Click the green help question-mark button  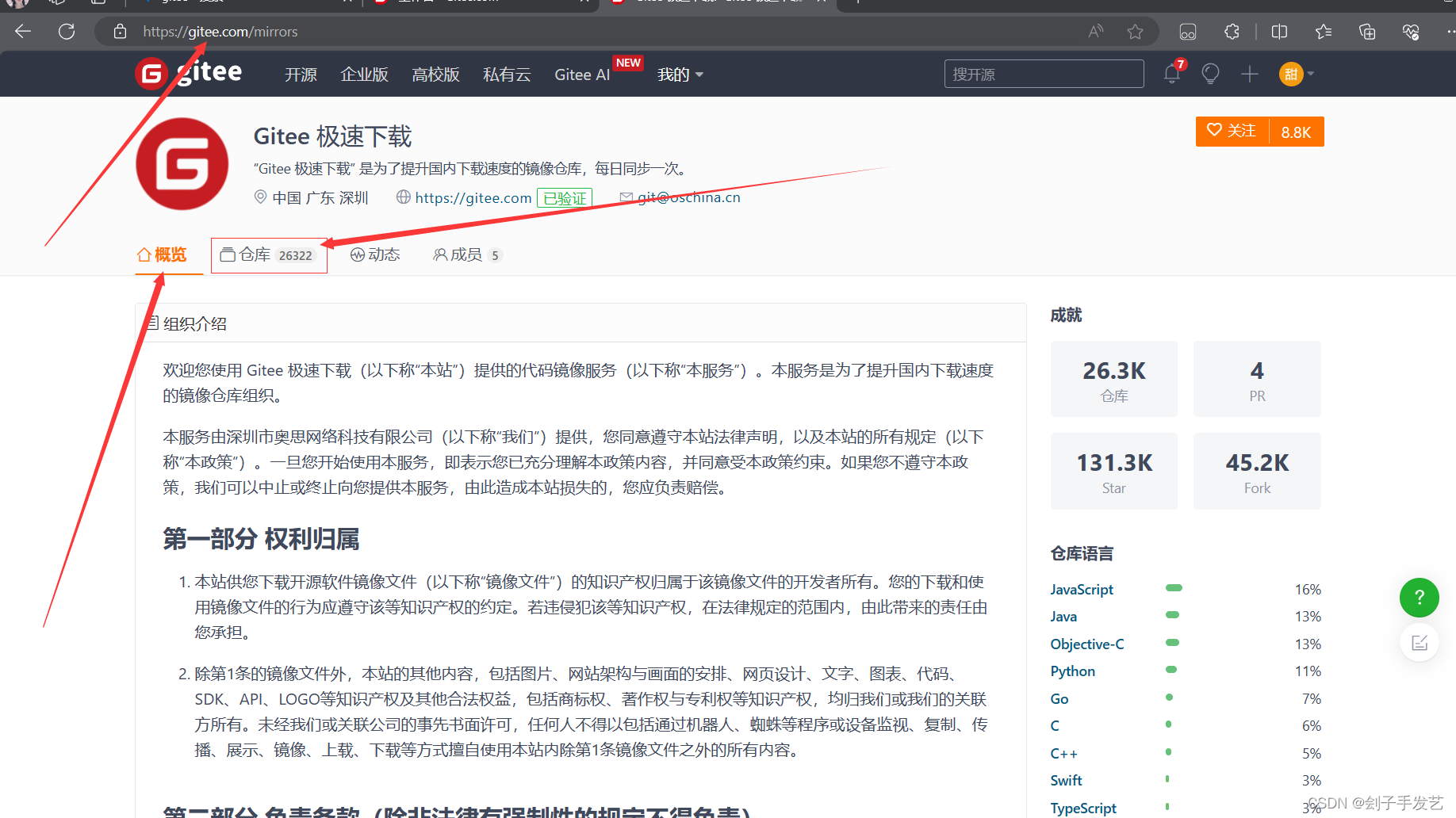click(1419, 598)
